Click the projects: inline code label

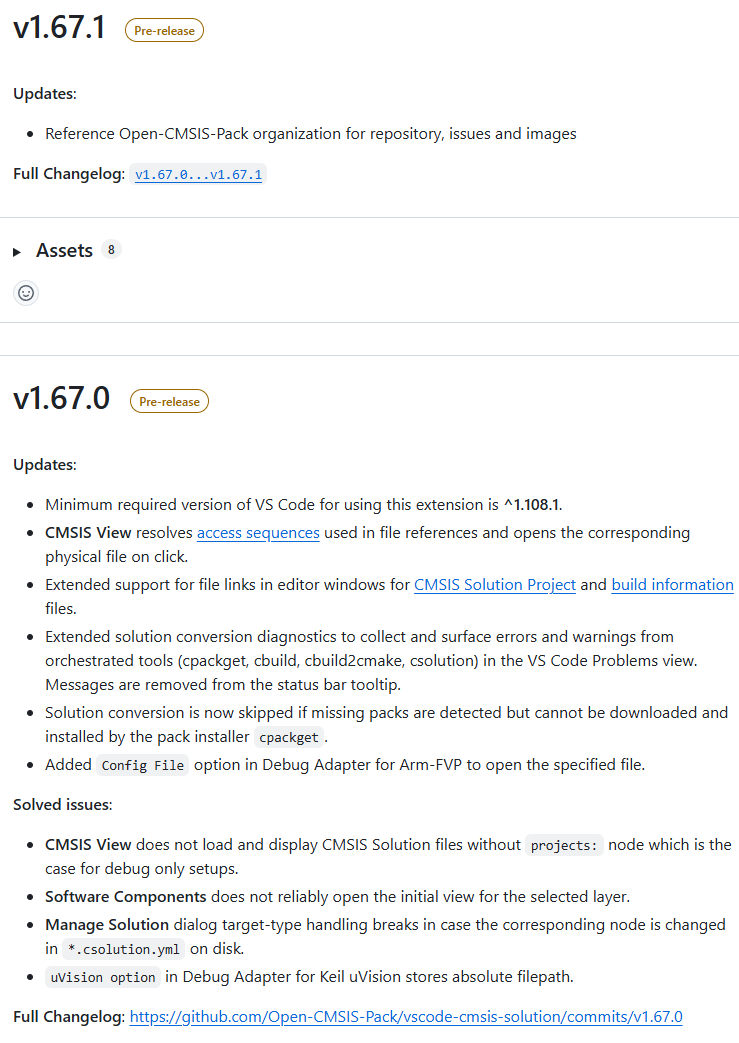click(x=564, y=845)
